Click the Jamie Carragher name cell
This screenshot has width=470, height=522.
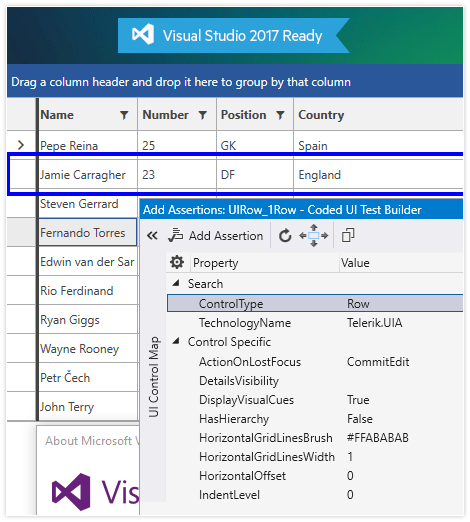[88, 175]
